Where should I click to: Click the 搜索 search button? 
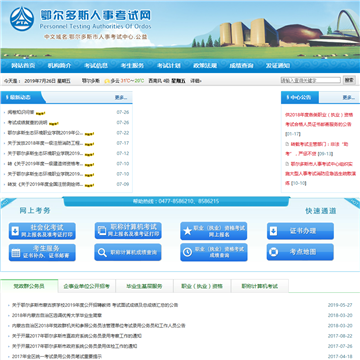[349, 80]
